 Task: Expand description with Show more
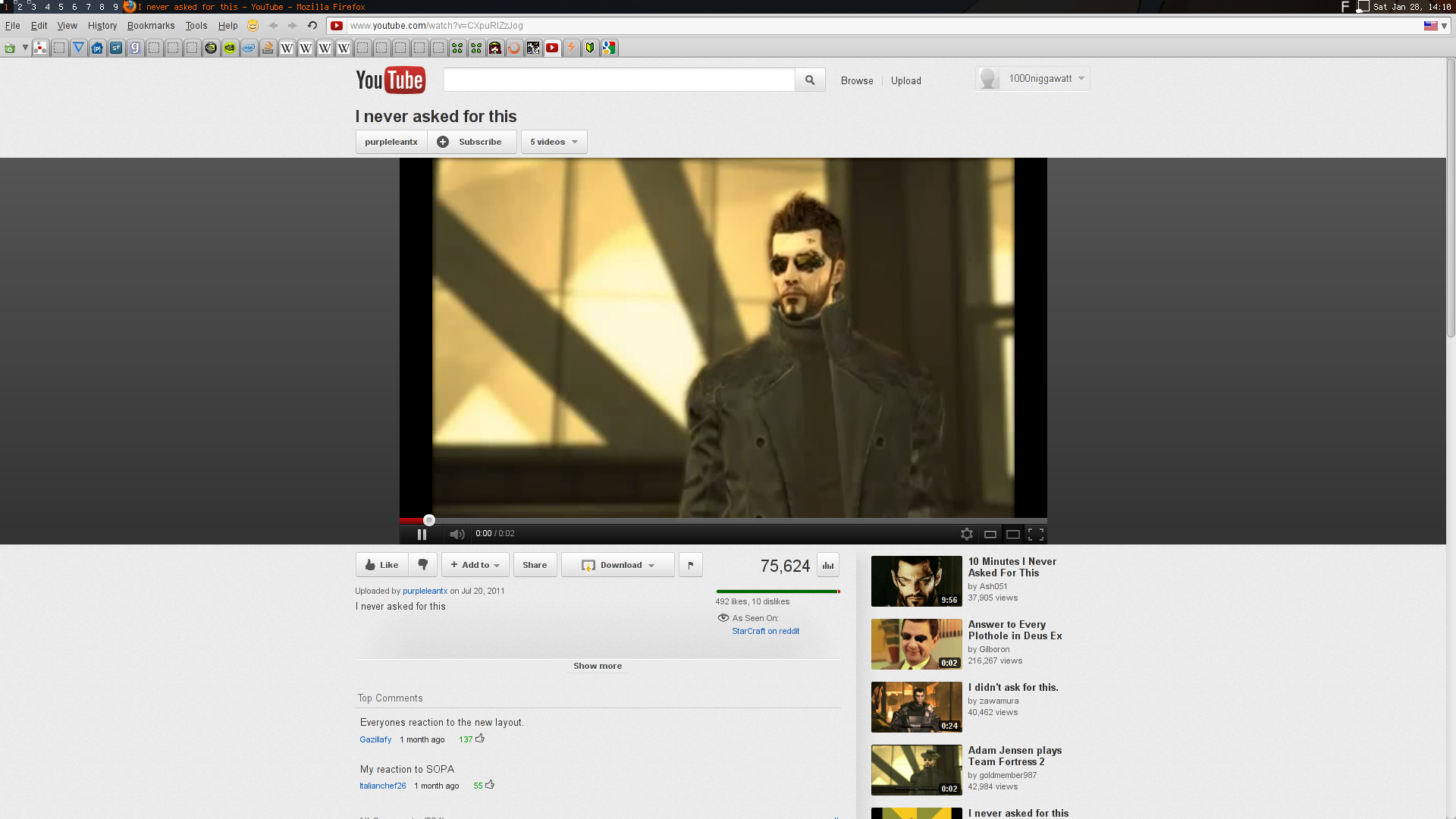pos(598,666)
